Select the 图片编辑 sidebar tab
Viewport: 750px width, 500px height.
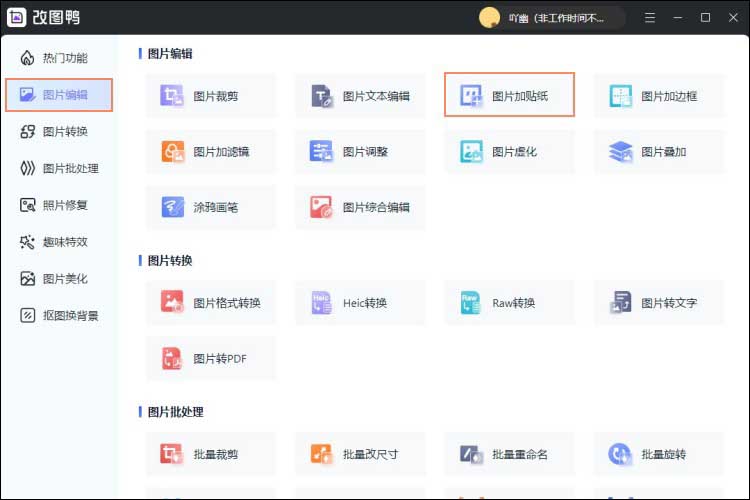click(x=59, y=95)
